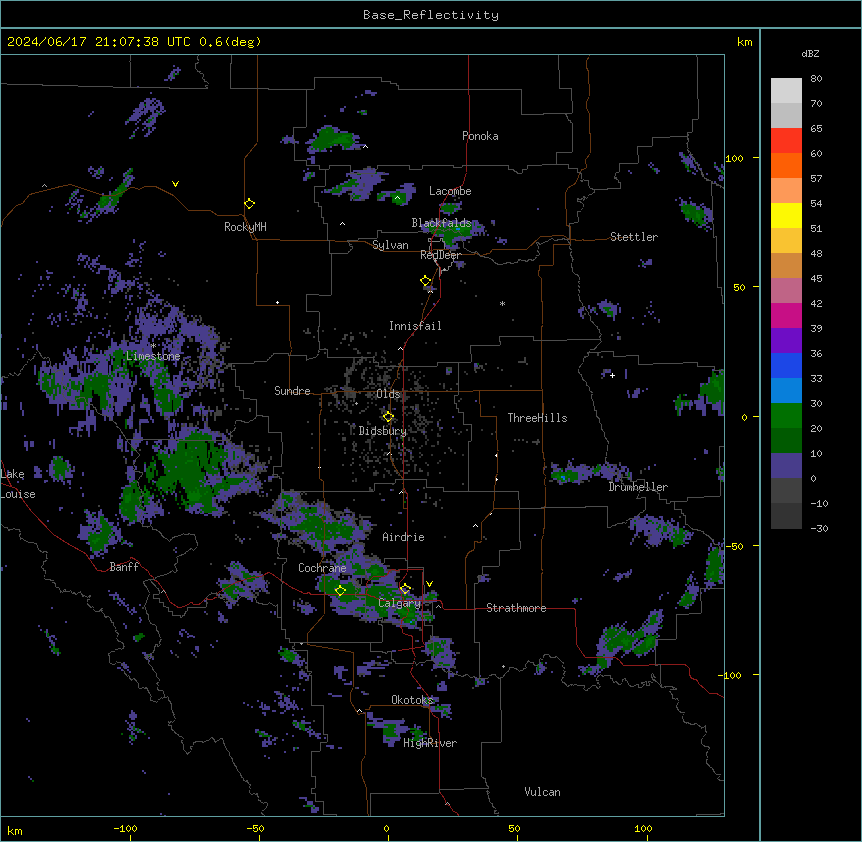Click the dBZ legend value -30

tap(819, 529)
